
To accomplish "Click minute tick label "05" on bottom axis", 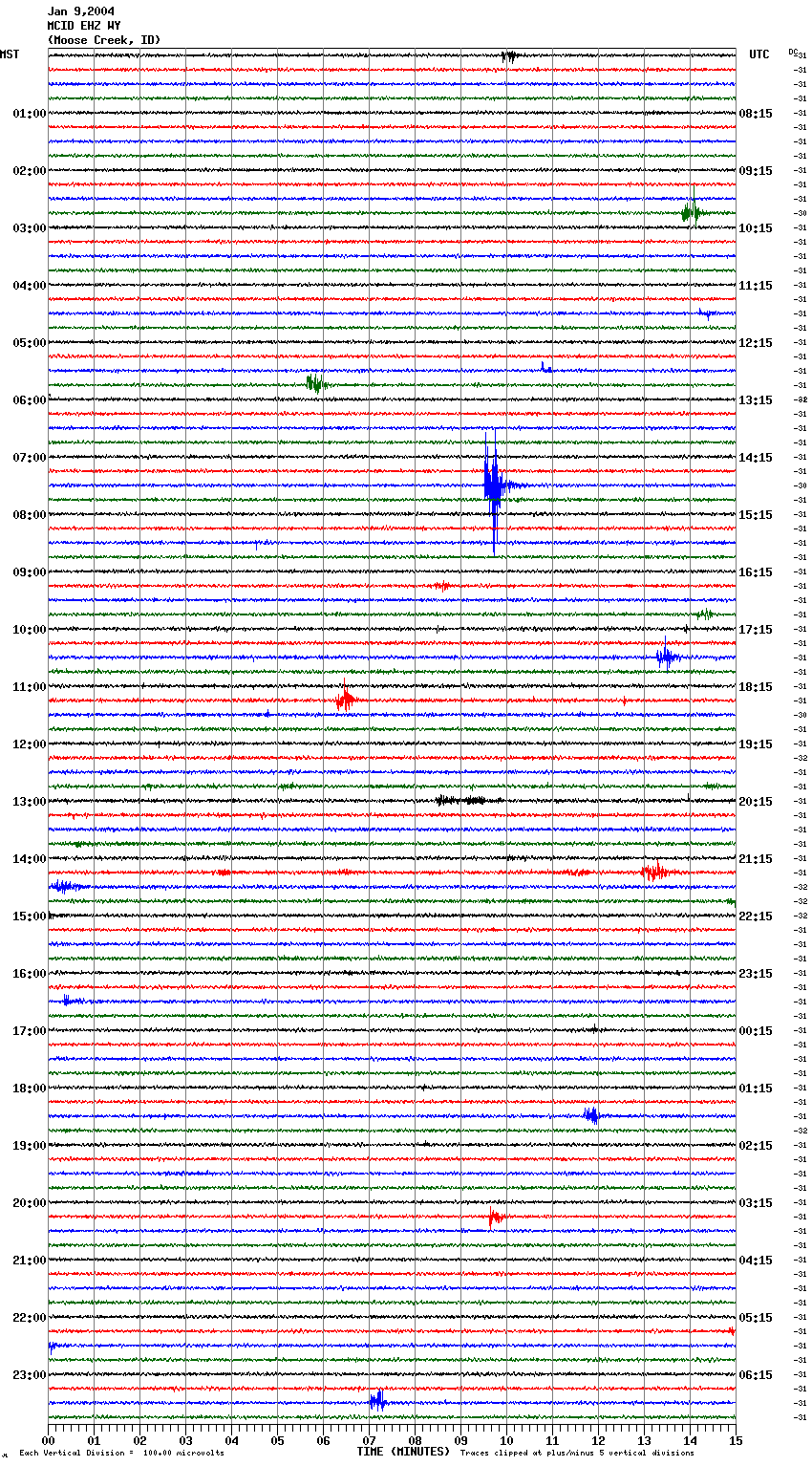I will 277,1440.
